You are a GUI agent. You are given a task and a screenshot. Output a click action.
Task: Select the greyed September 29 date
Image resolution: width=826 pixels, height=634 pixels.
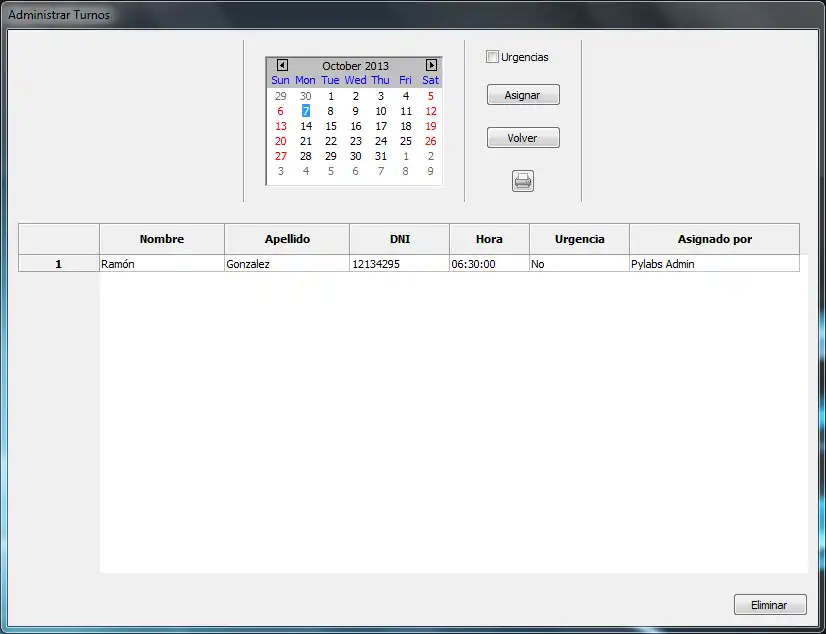click(281, 96)
